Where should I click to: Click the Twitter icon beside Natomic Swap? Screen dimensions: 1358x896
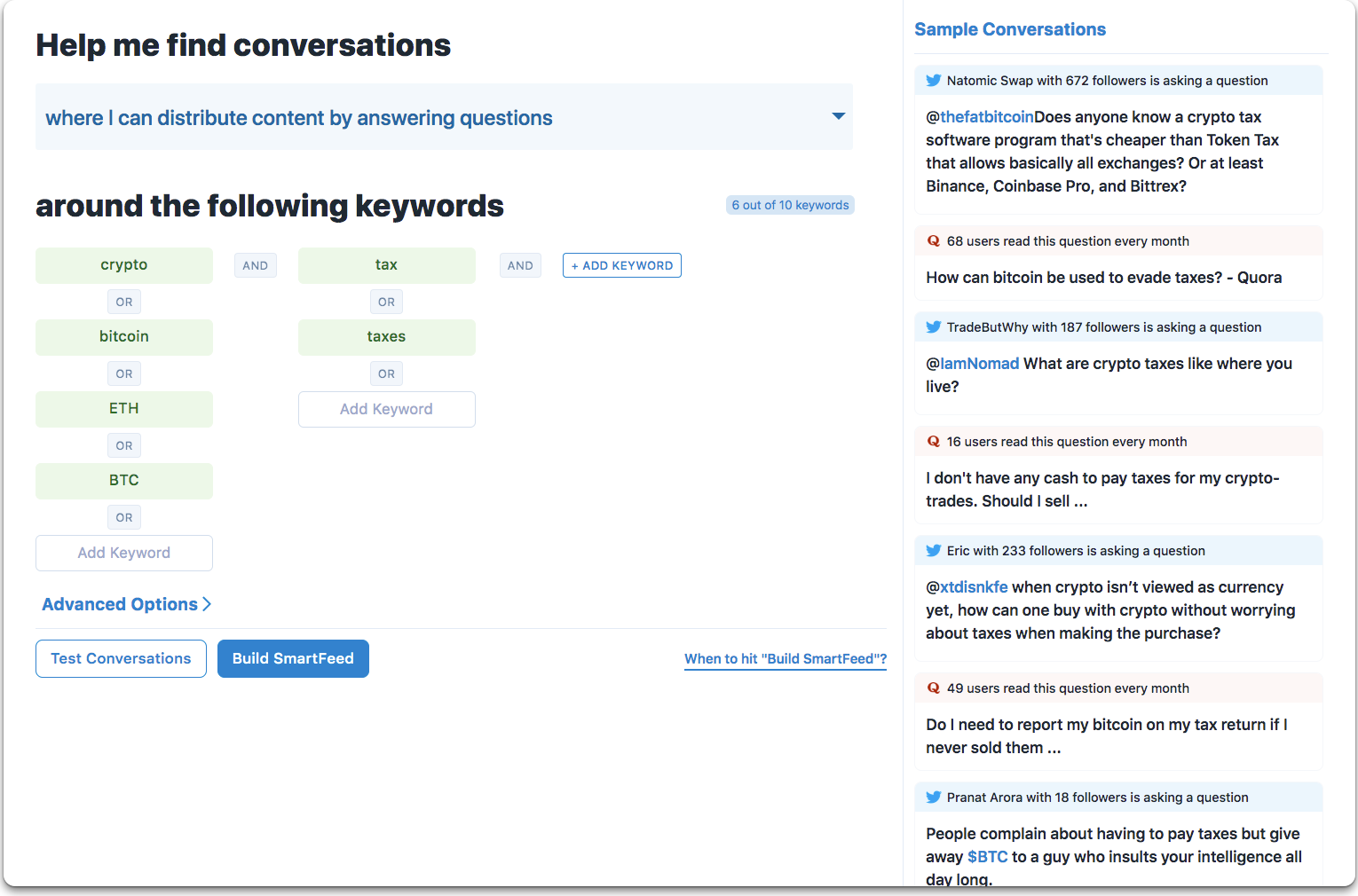tap(933, 80)
